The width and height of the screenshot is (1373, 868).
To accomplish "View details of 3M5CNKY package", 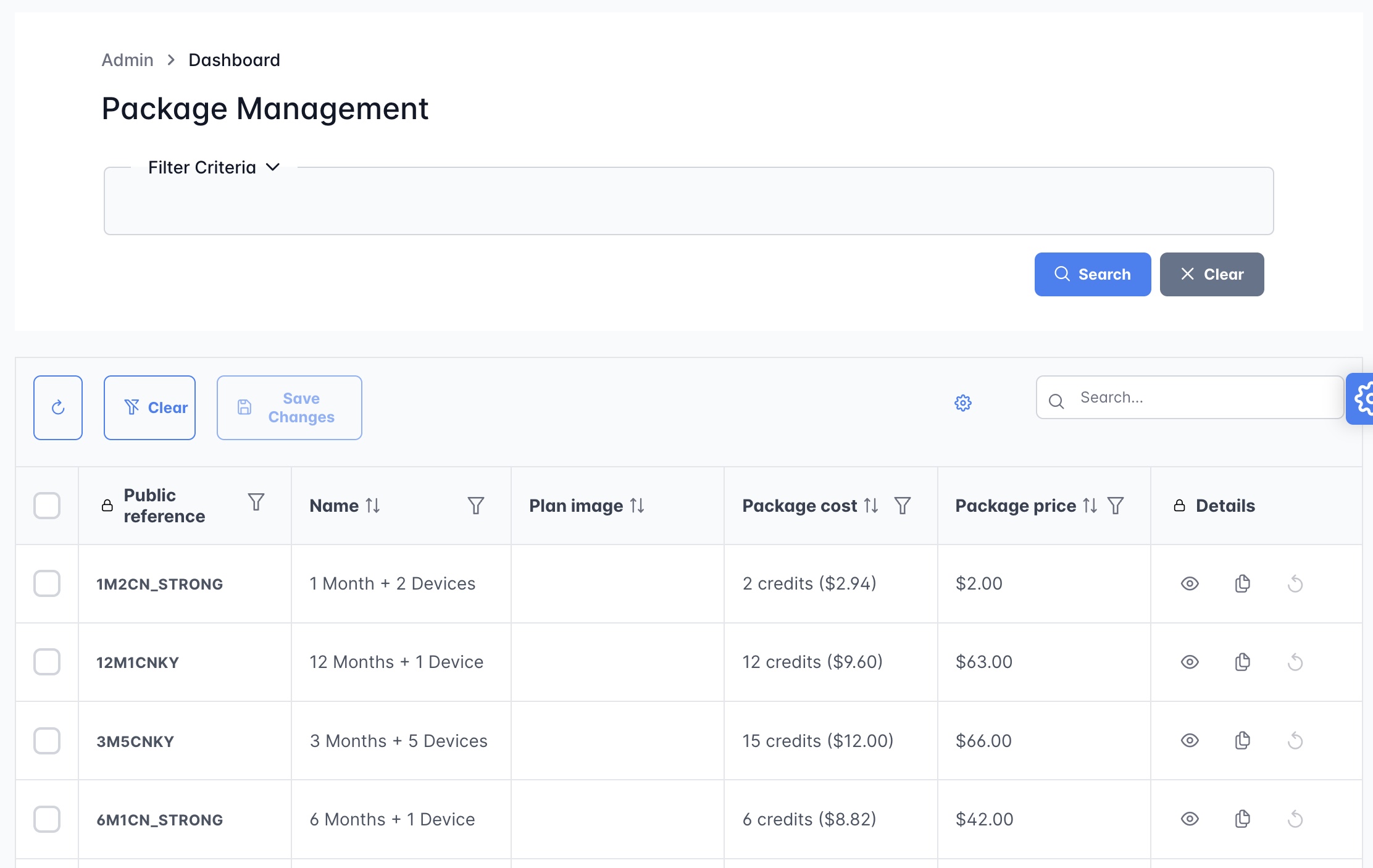I will 1190,740.
